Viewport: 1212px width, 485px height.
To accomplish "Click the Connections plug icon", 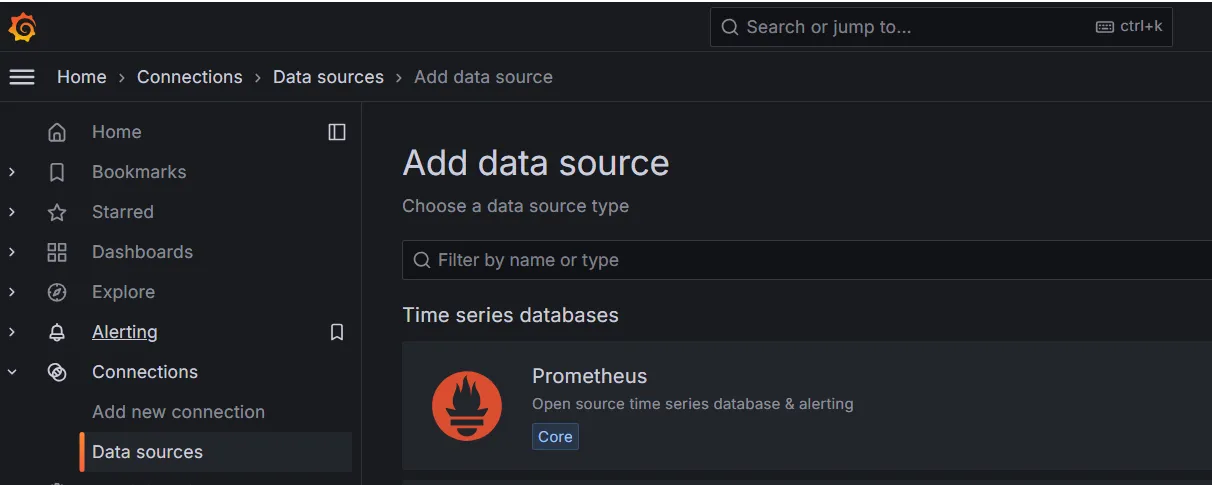I will coord(57,372).
